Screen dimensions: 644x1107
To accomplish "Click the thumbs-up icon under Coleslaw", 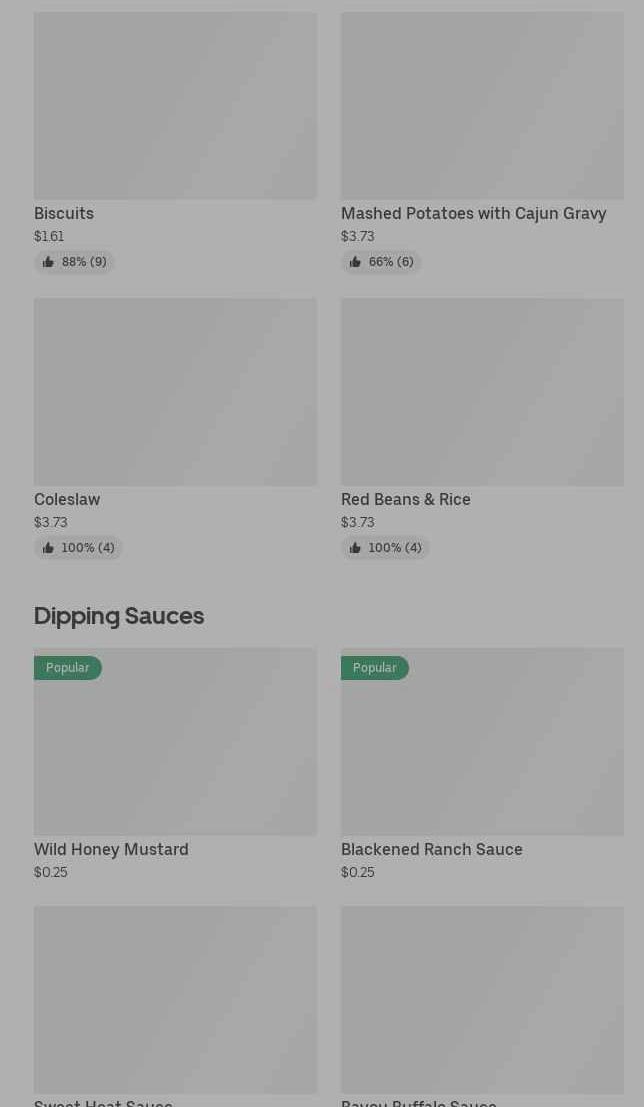I will point(48,548).
